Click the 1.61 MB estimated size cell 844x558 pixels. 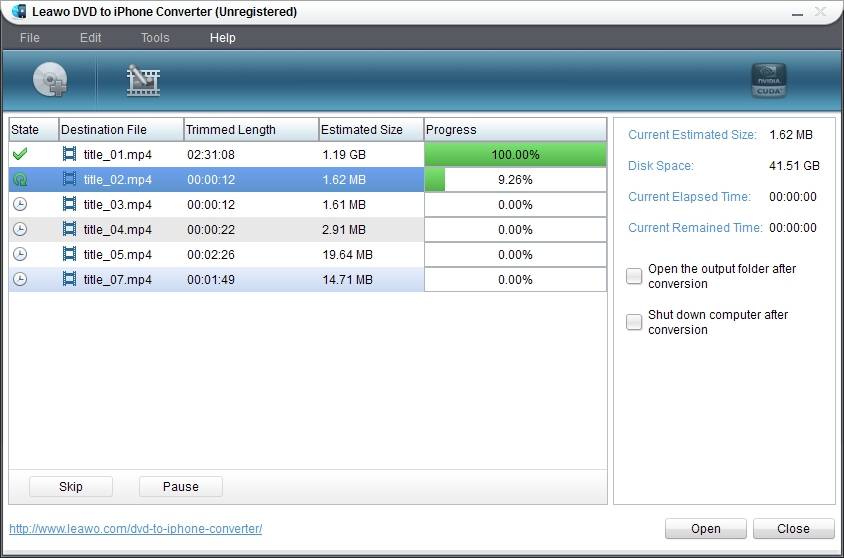344,204
